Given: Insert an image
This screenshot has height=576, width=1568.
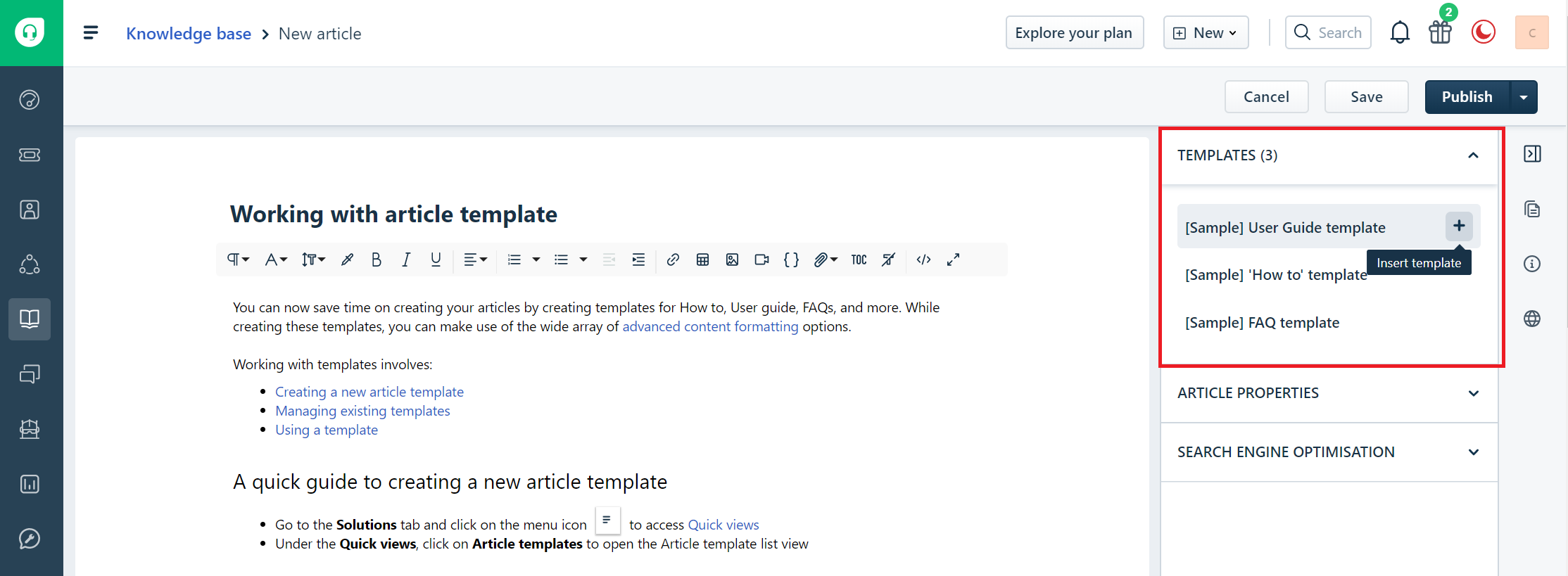Looking at the screenshot, I should pos(732,260).
